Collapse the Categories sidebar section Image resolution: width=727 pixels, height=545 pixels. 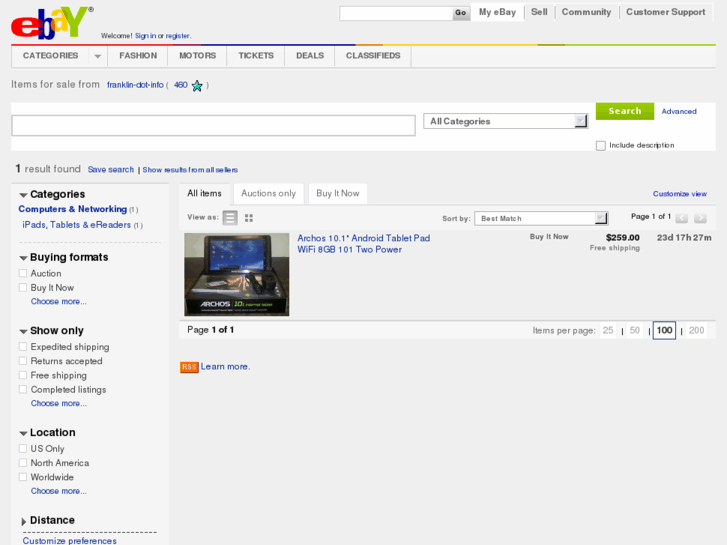pos(23,195)
